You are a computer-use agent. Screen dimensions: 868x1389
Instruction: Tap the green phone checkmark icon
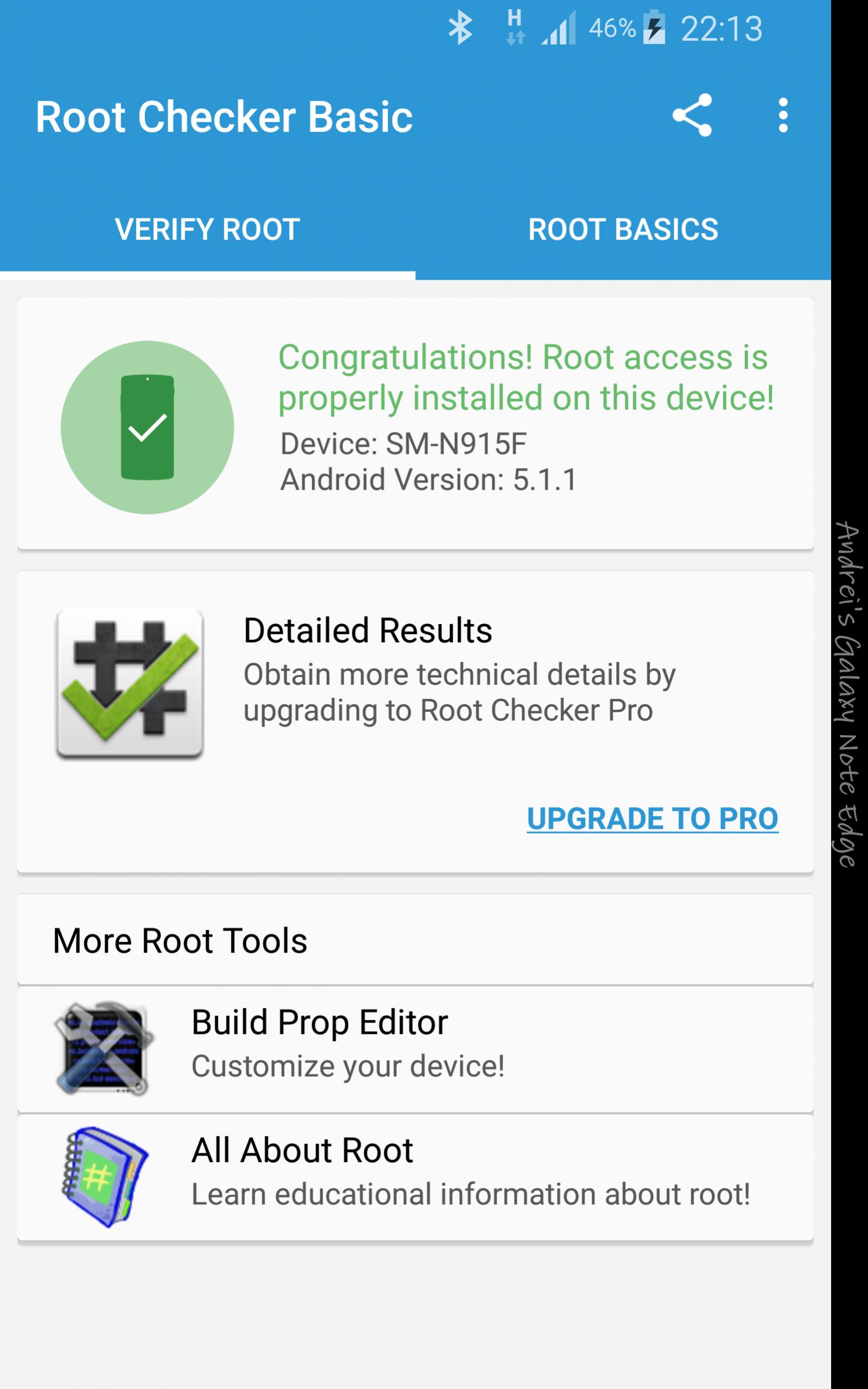(148, 427)
